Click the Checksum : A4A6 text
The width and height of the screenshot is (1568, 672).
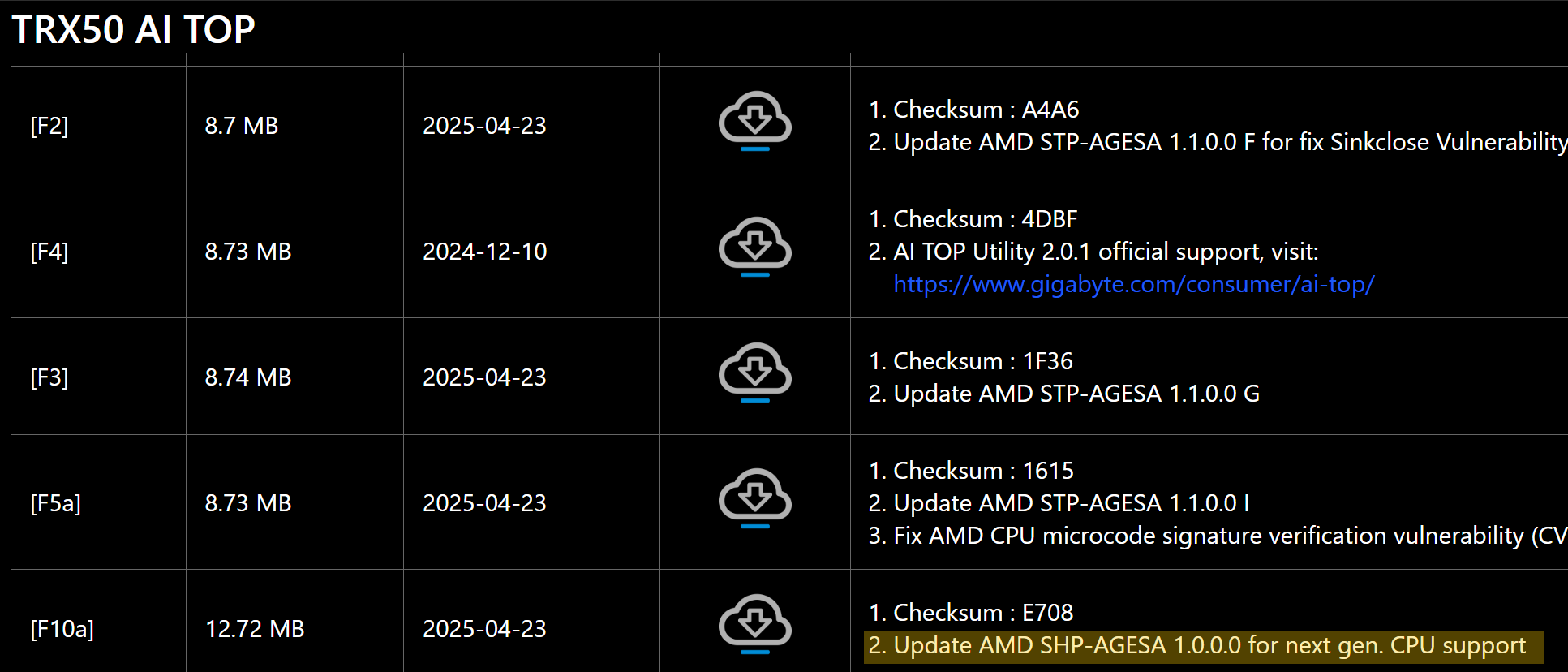pyautogui.click(x=973, y=110)
